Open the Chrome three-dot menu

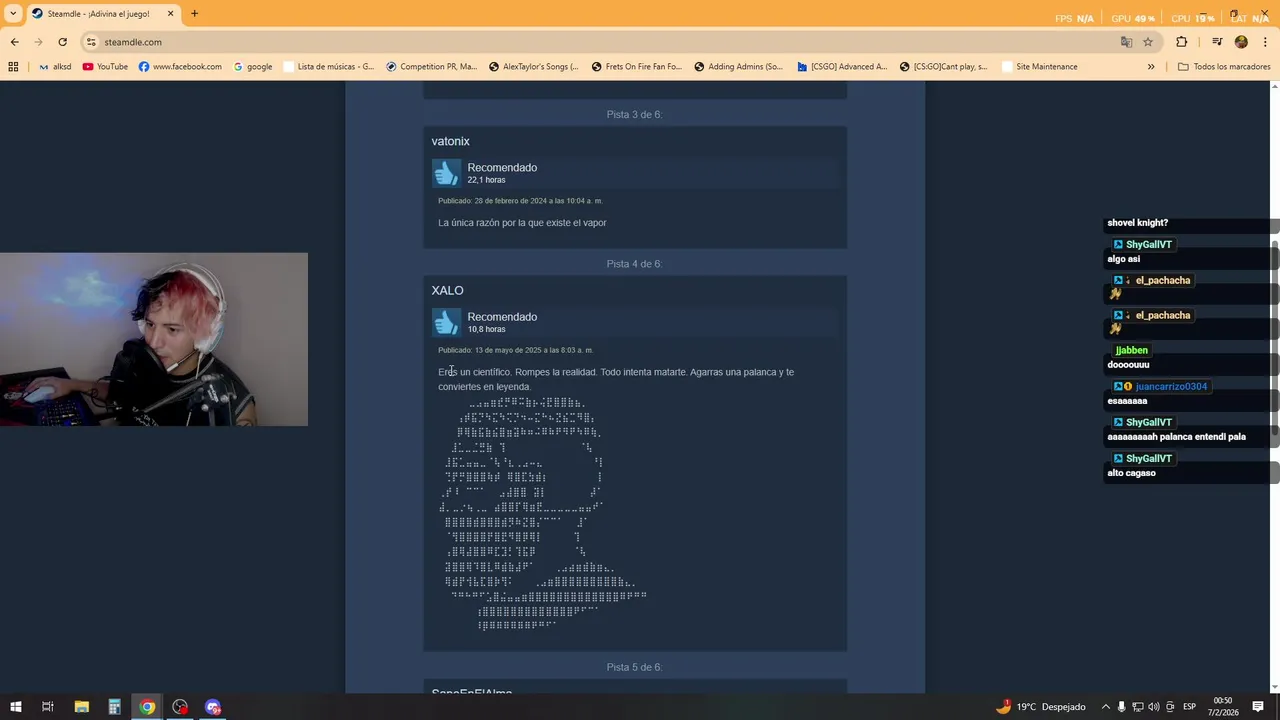tap(1266, 42)
